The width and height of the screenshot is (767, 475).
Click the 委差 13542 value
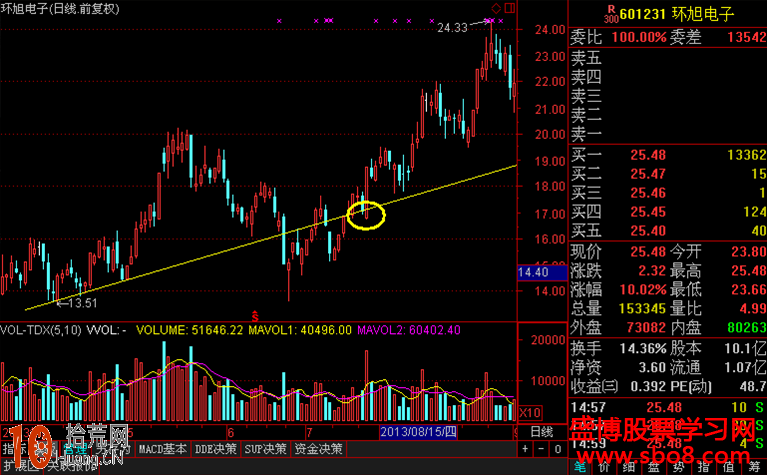(746, 37)
